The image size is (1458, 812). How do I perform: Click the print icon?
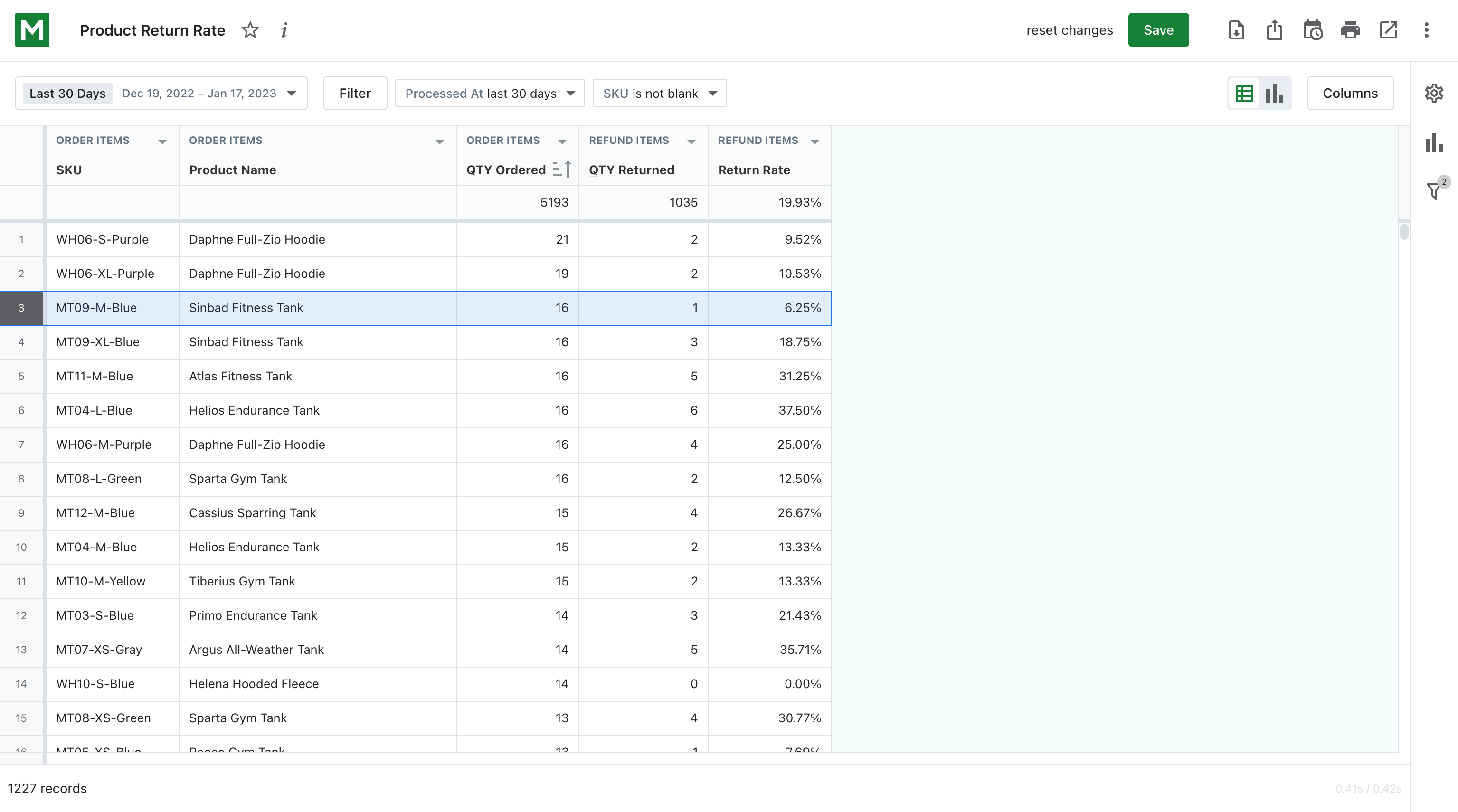pos(1351,30)
